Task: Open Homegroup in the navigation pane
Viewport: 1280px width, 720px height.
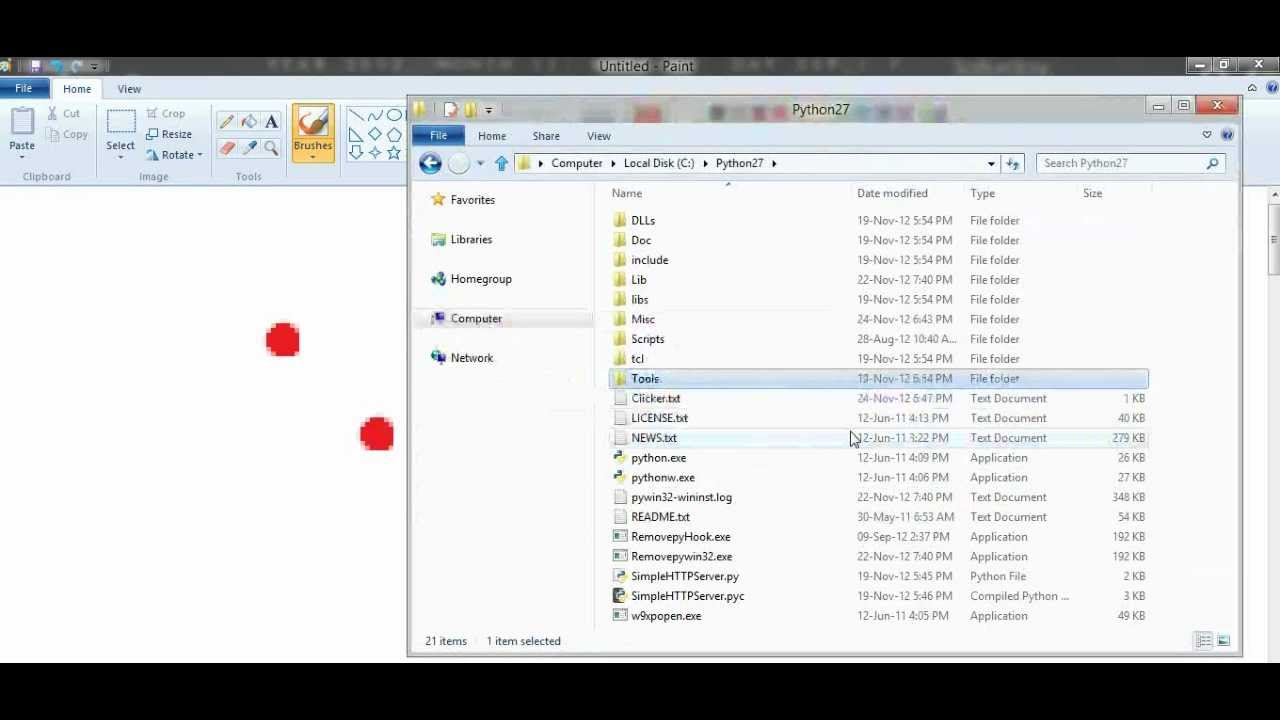Action: click(x=471, y=279)
